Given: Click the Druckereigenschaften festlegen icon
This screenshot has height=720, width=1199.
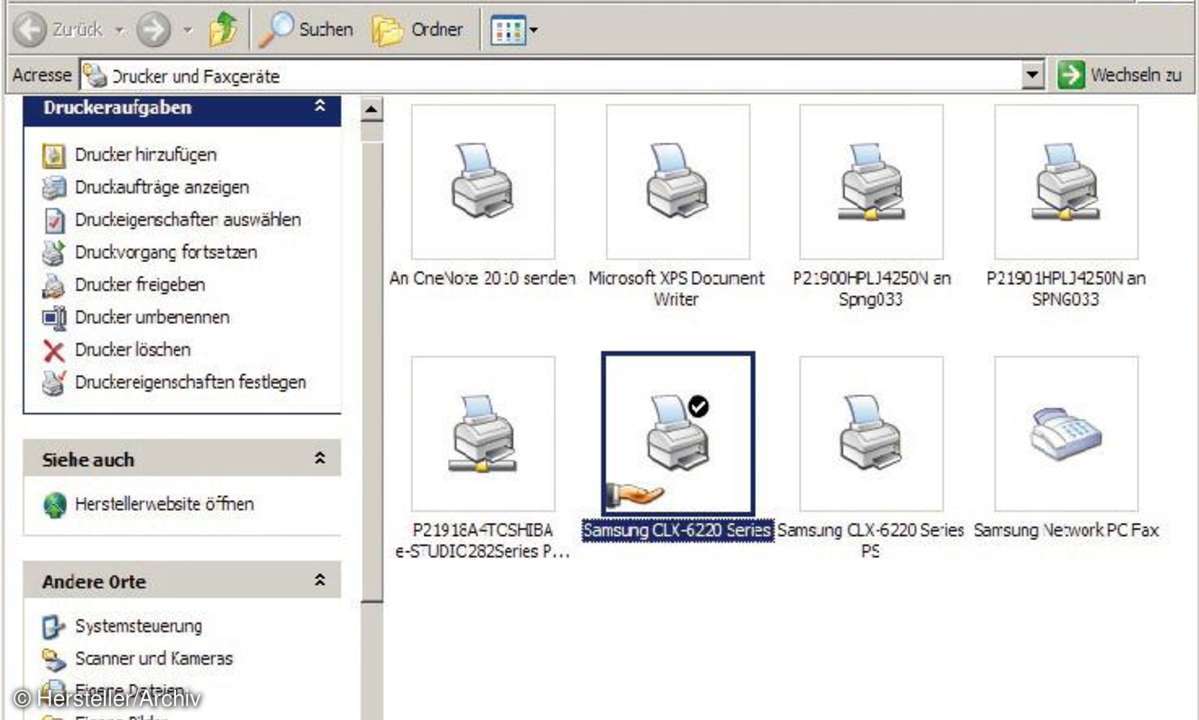Looking at the screenshot, I should (54, 382).
